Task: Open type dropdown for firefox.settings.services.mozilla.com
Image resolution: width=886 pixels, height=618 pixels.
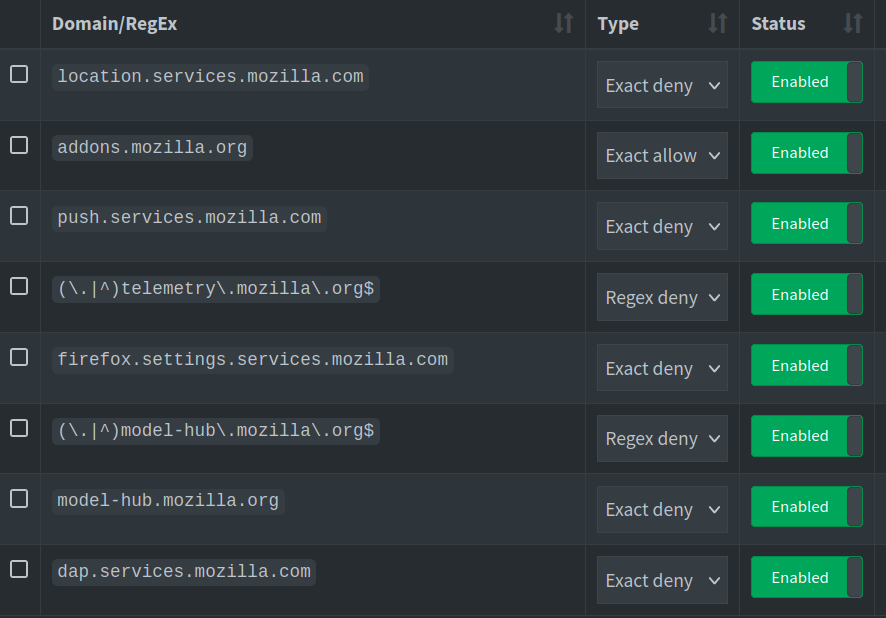Action: click(x=662, y=368)
